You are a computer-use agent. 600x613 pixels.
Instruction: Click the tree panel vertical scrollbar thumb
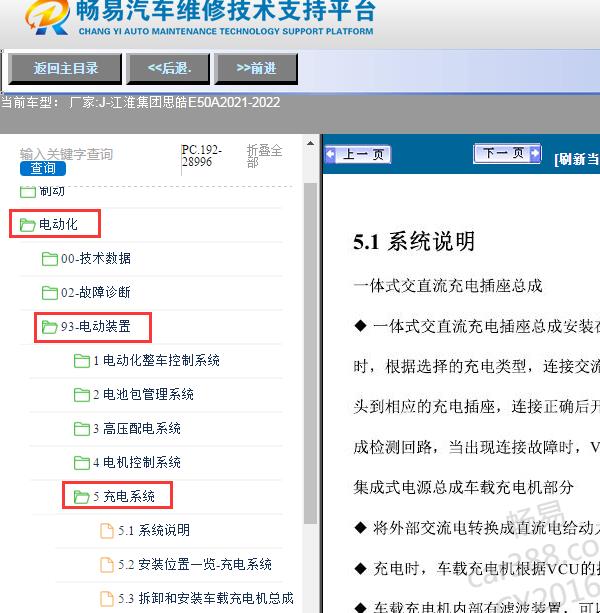pos(311,353)
